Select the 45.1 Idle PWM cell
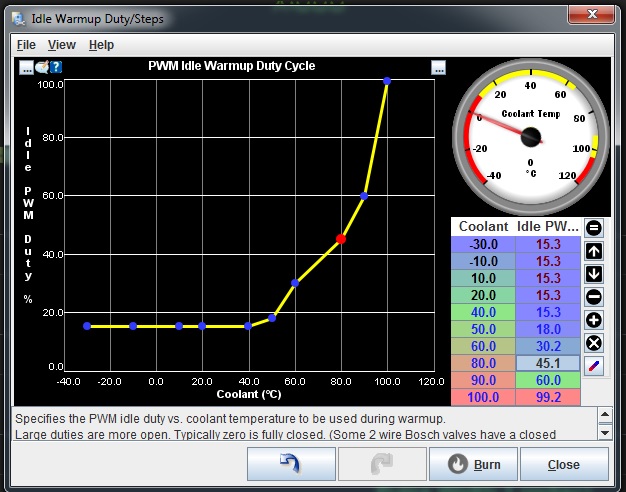Image resolution: width=626 pixels, height=492 pixels. [x=548, y=363]
